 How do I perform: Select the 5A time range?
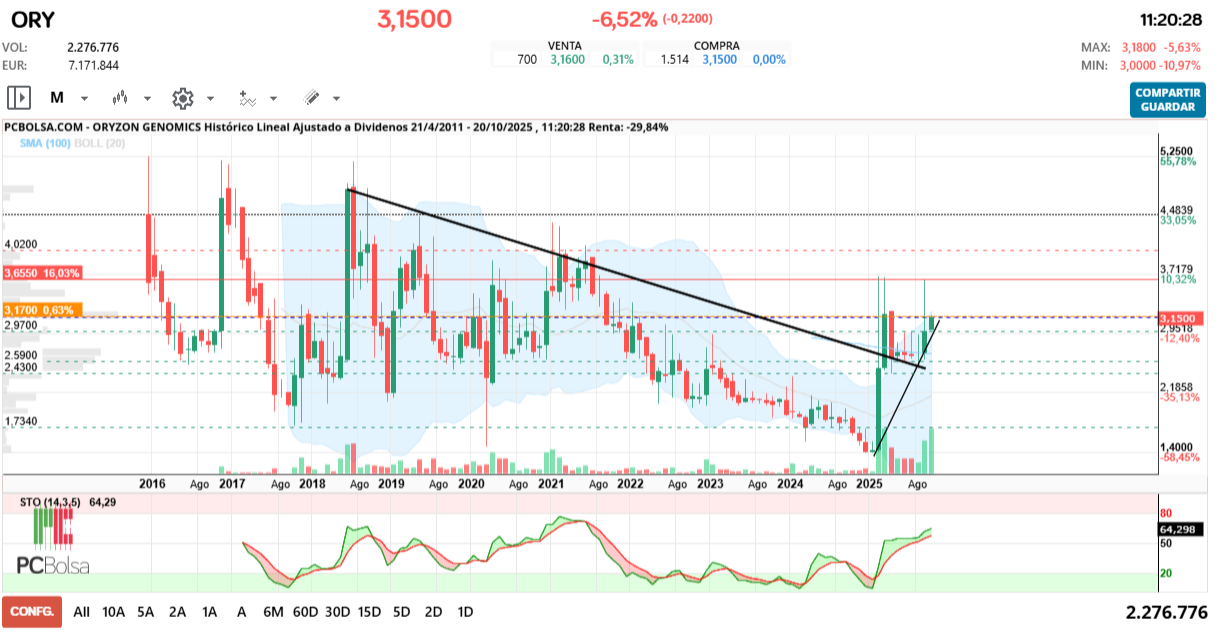coord(146,611)
